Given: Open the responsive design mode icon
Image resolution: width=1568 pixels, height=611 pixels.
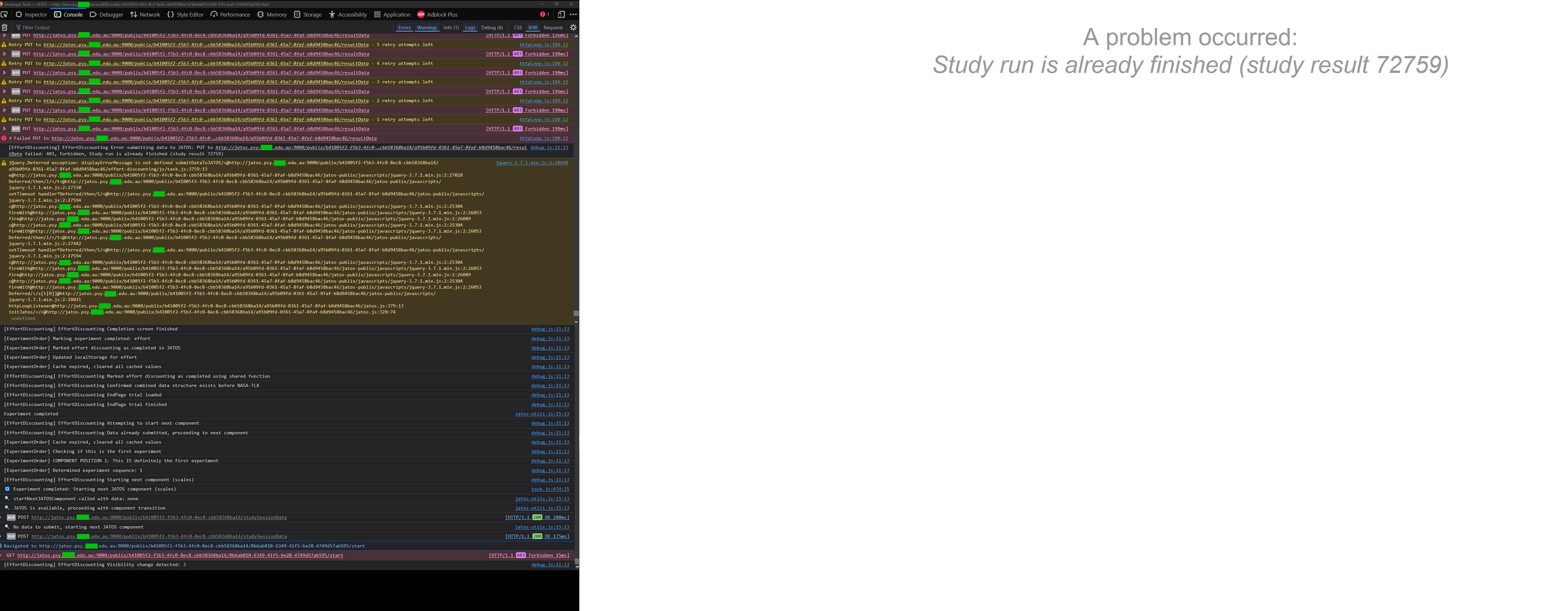Looking at the screenshot, I should coord(561,15).
